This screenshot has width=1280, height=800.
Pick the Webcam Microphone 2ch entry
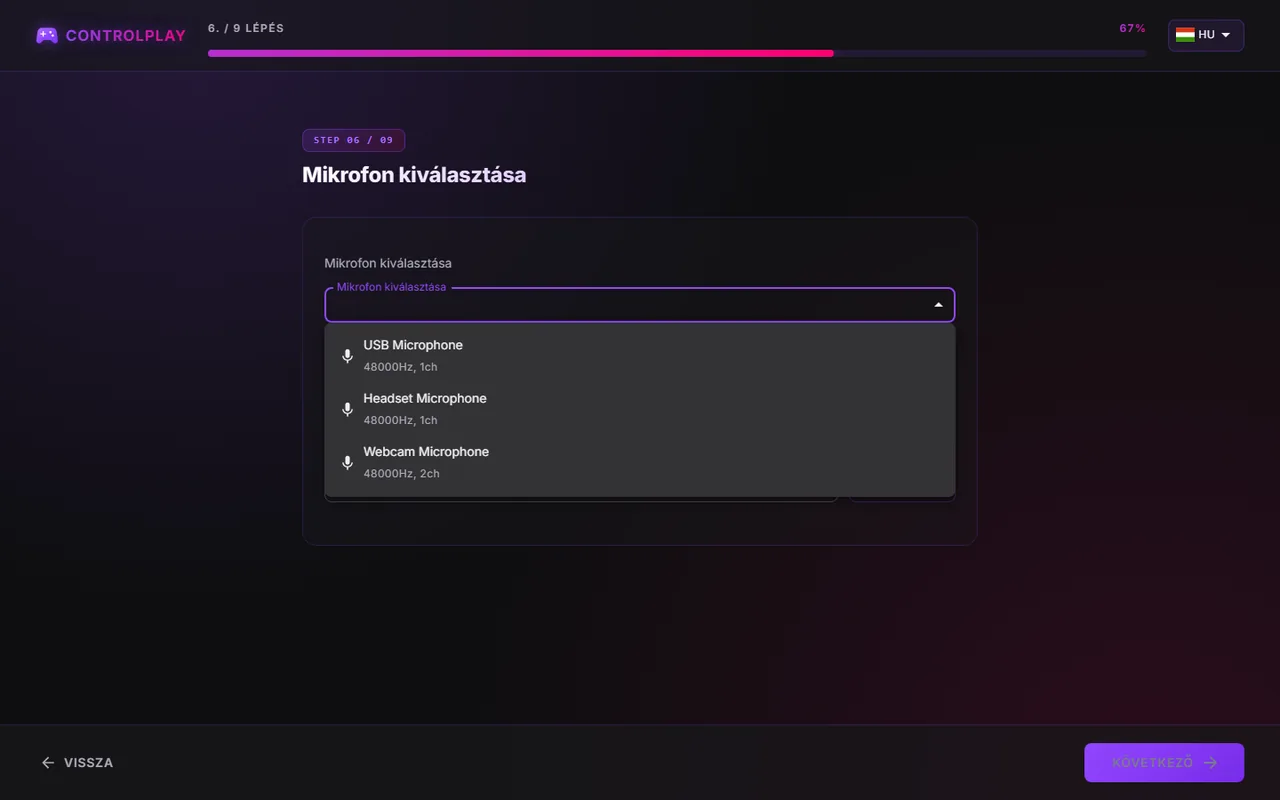coord(640,462)
